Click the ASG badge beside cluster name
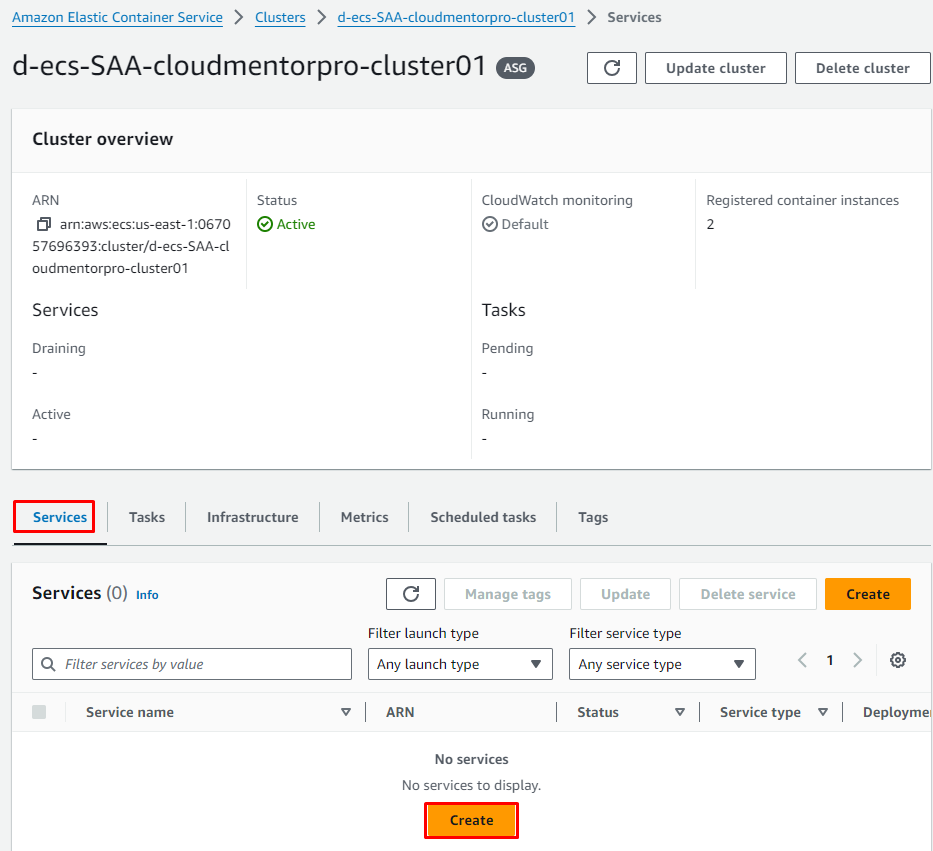This screenshot has height=851, width=933. click(x=515, y=68)
